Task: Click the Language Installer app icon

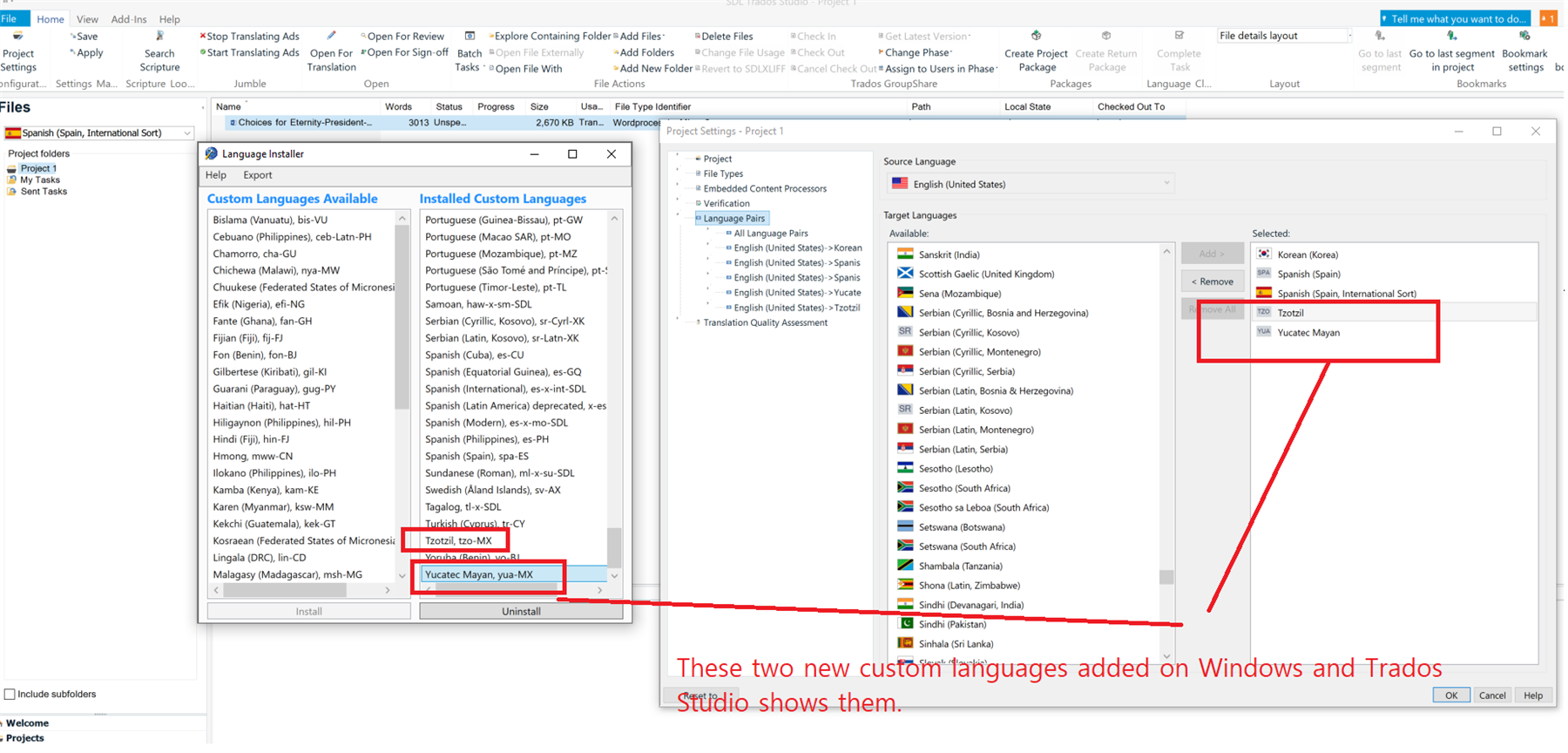Action: pos(211,154)
